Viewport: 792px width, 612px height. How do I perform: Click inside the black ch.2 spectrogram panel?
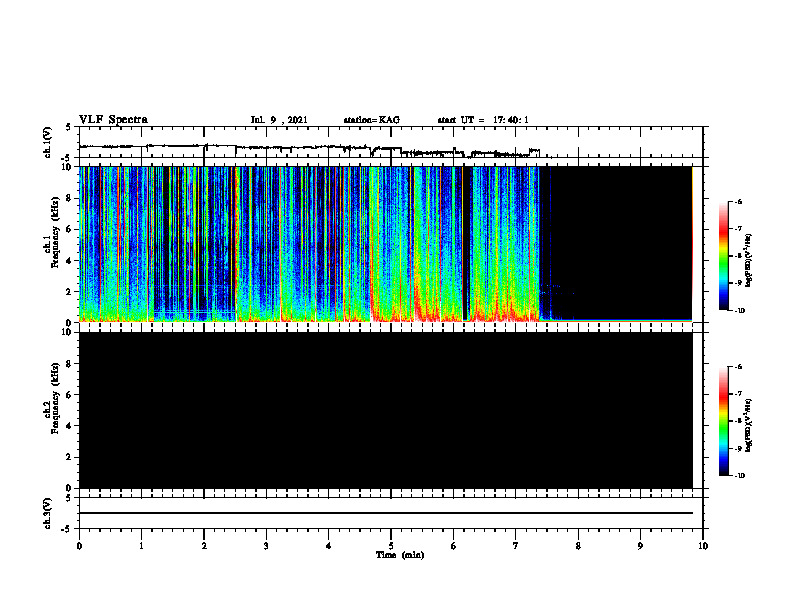coord(386,410)
